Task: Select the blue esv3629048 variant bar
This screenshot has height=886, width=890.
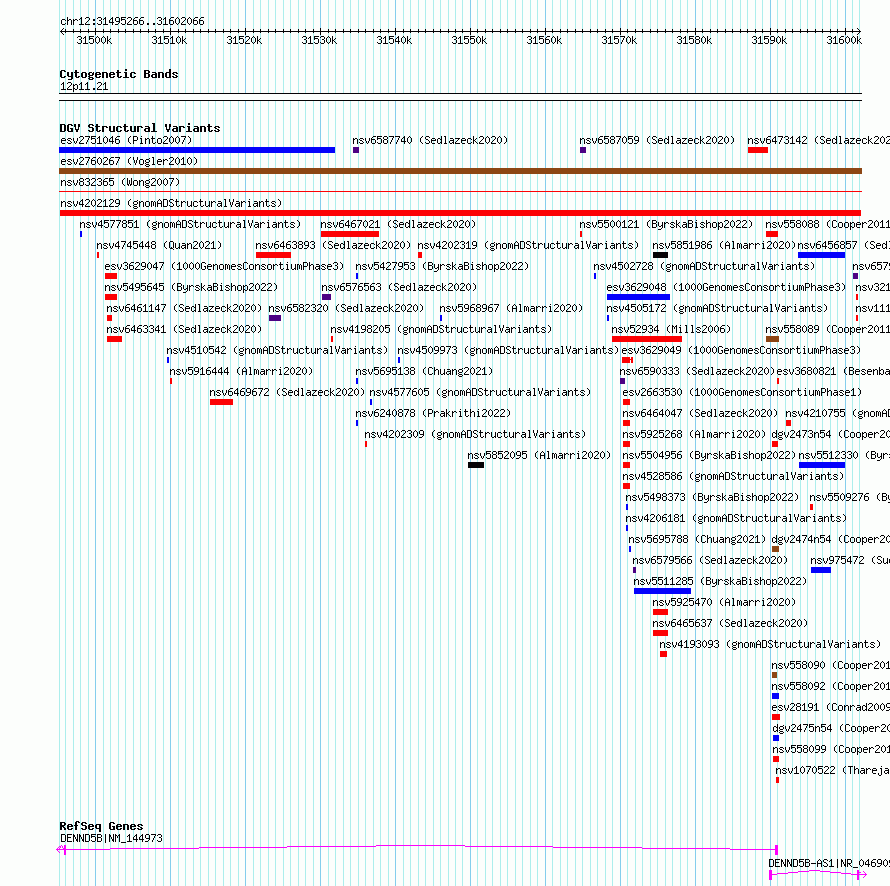Action: click(x=638, y=297)
